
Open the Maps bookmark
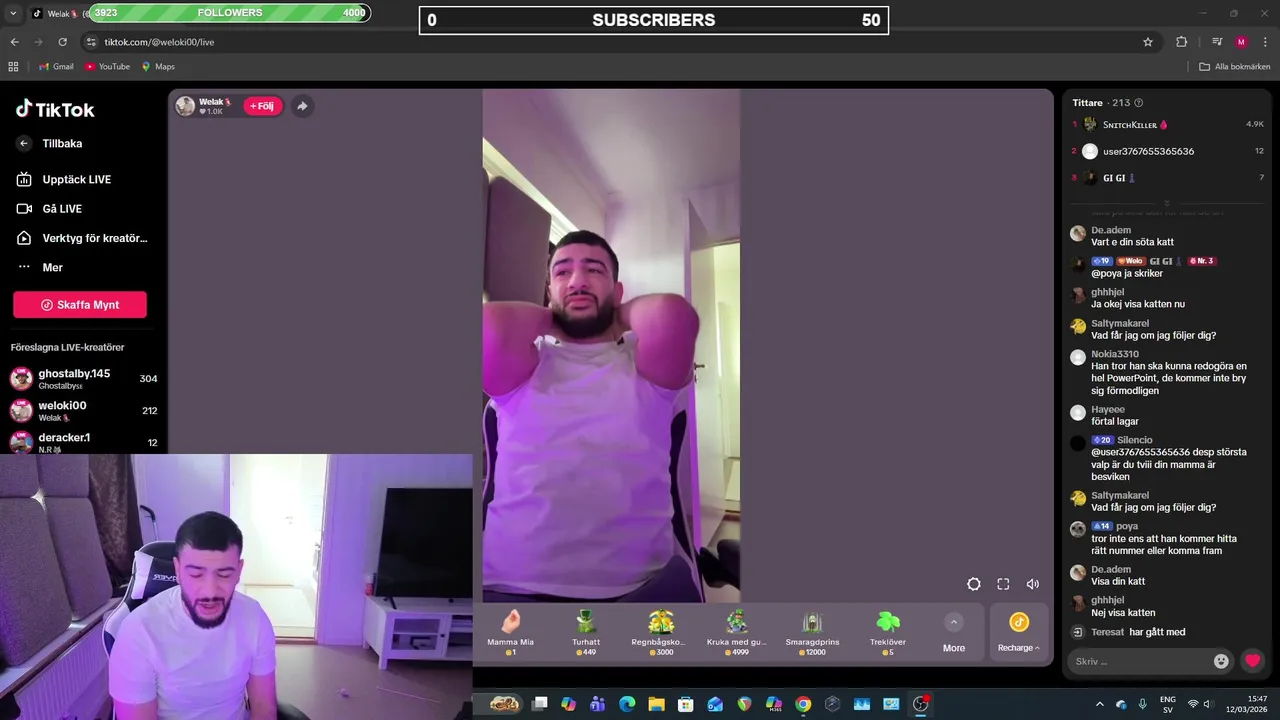[158, 67]
